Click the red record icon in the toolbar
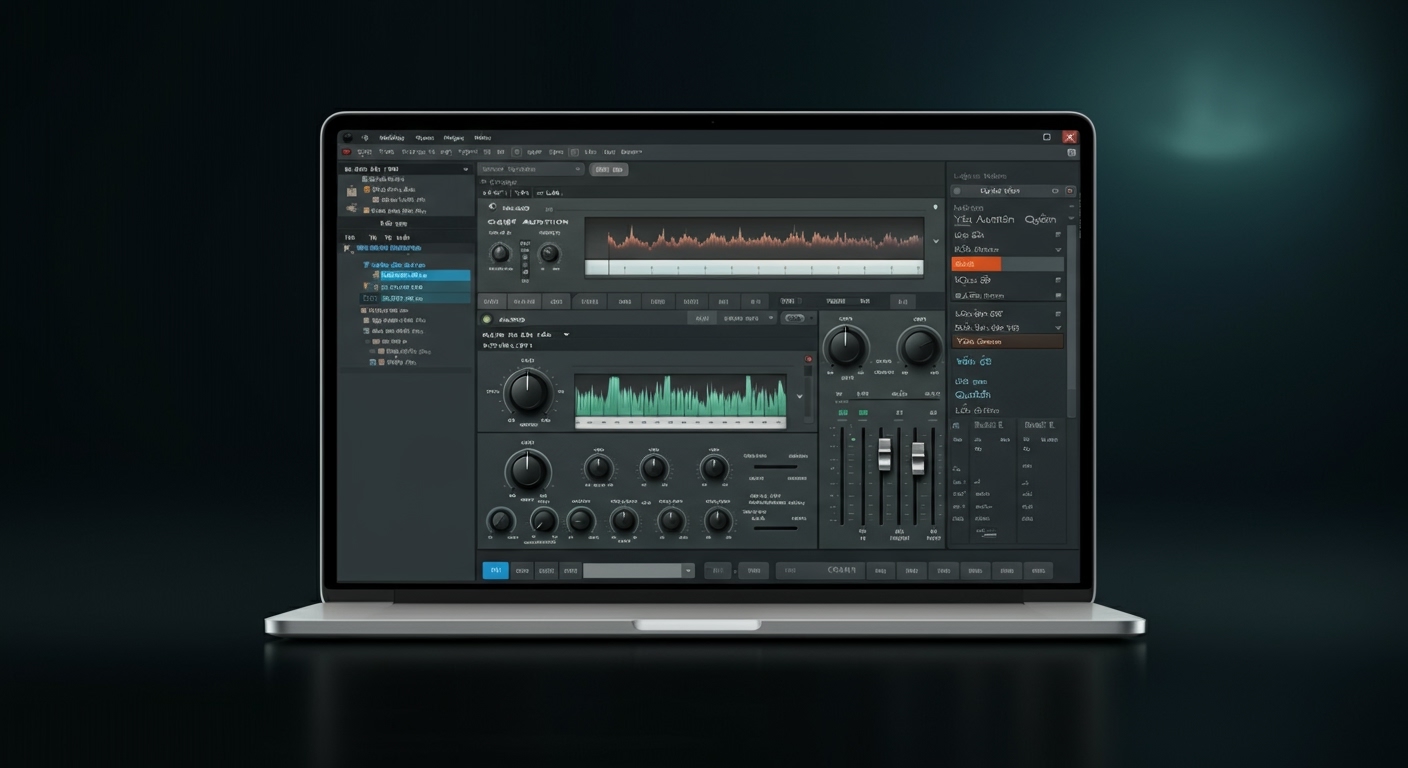This screenshot has width=1408, height=768. point(347,152)
